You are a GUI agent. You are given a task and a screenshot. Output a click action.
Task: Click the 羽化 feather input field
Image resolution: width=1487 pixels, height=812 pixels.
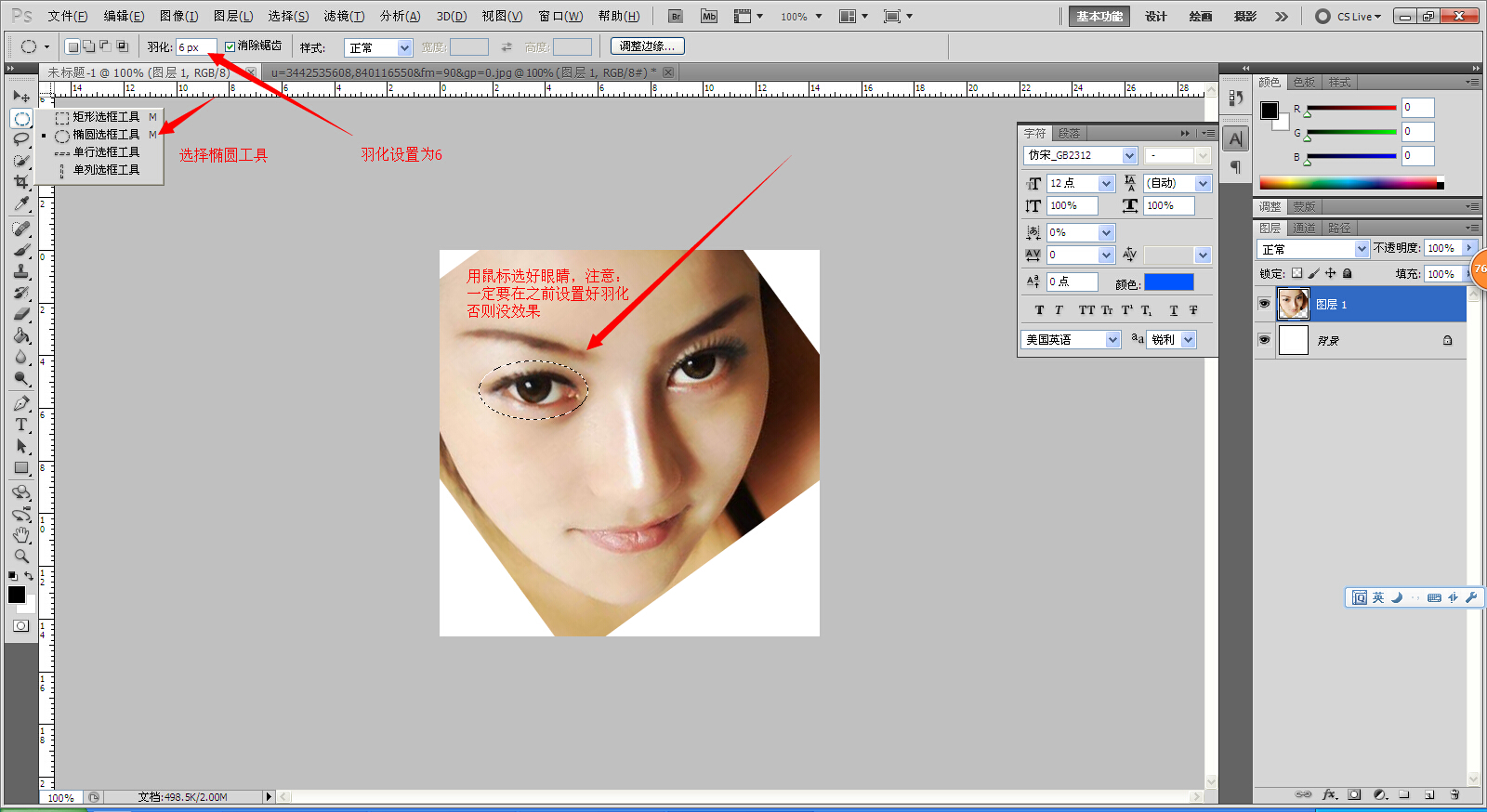tap(196, 46)
